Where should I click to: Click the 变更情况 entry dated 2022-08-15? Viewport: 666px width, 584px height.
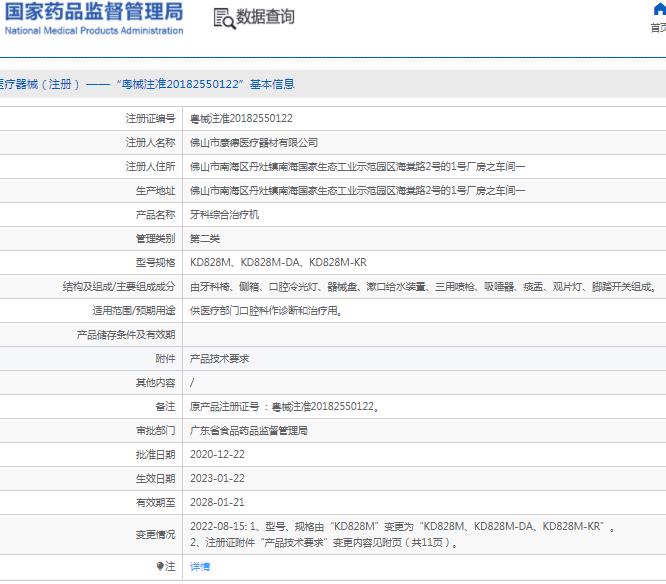pyautogui.click(x=402, y=534)
